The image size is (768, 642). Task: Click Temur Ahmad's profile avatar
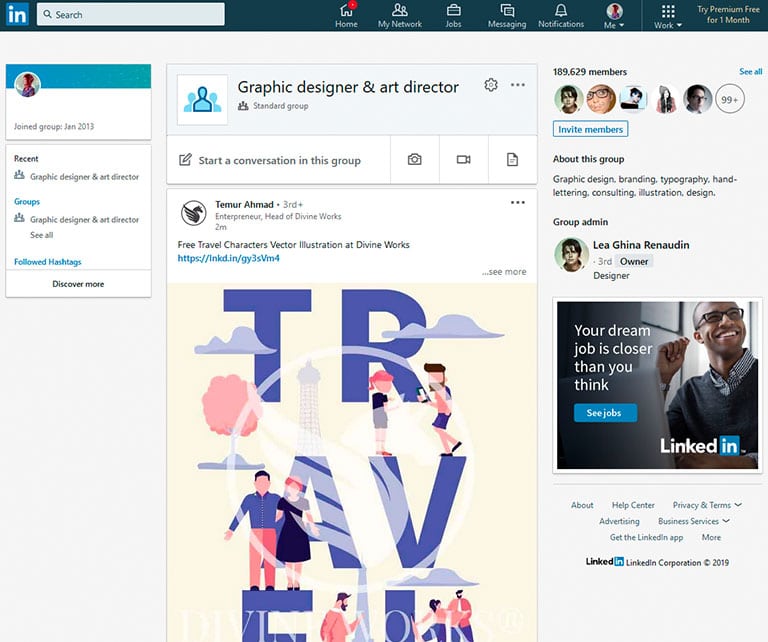tap(193, 213)
